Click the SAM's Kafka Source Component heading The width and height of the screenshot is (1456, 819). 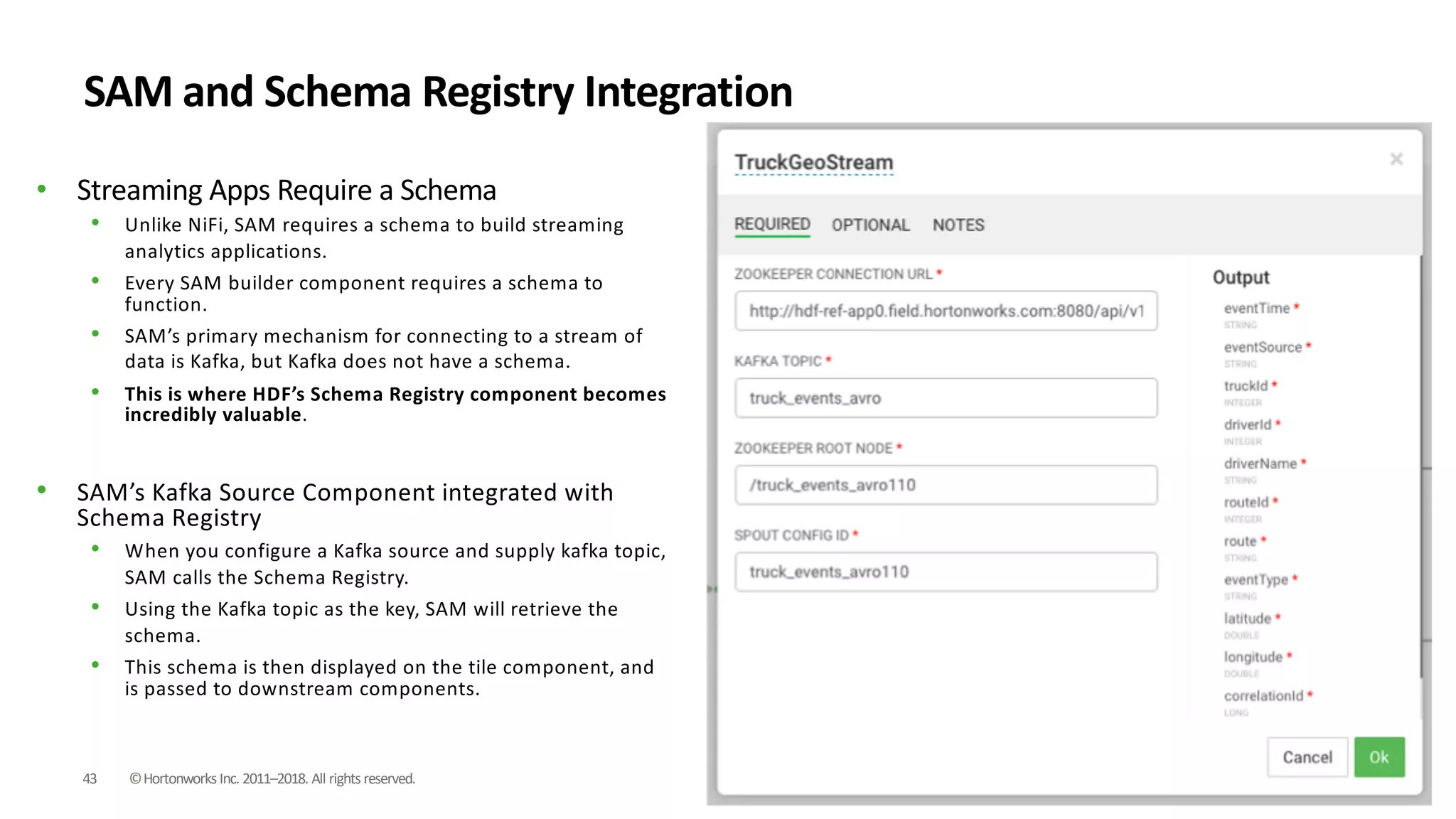345,505
